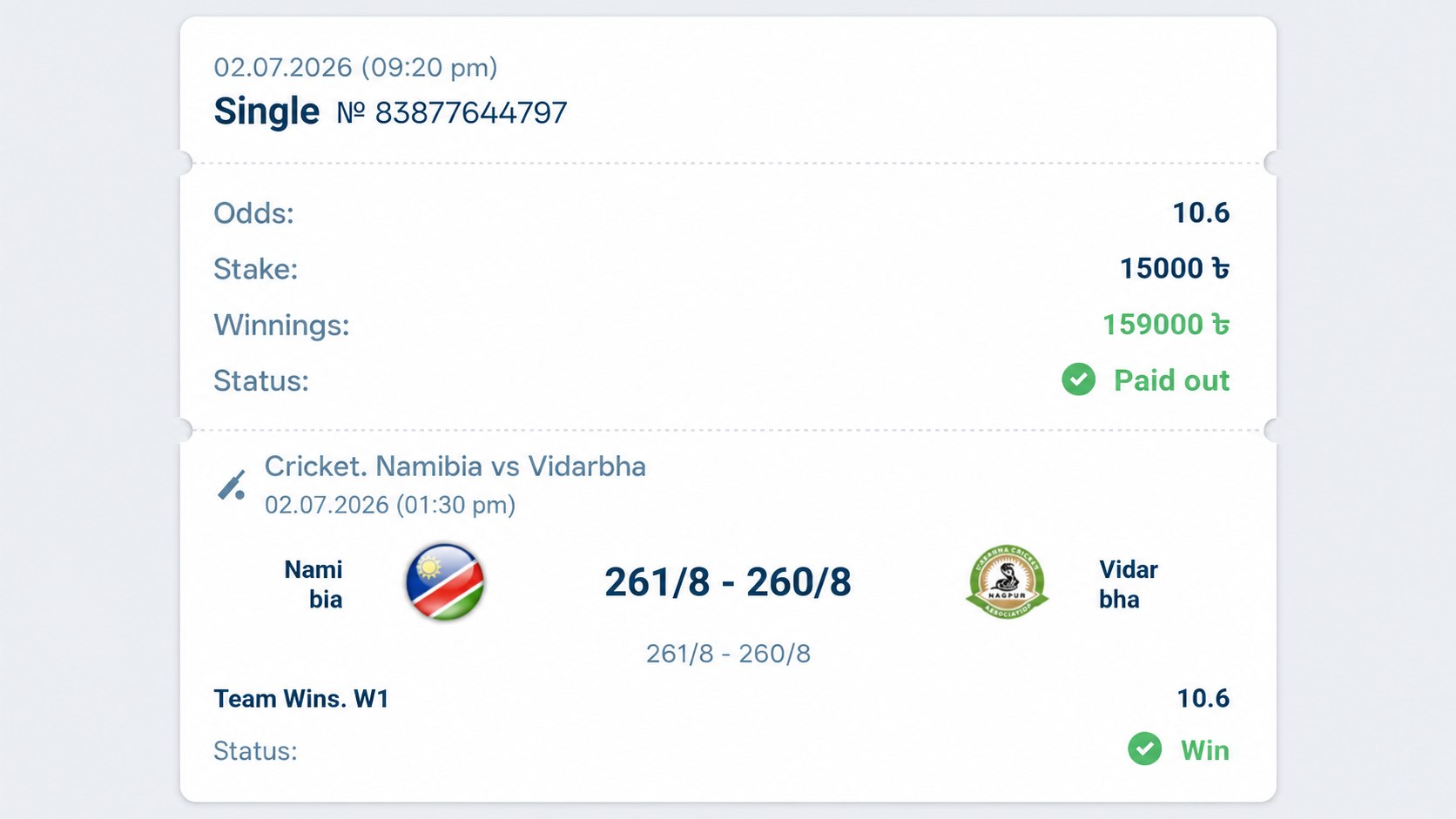The height and width of the screenshot is (819, 1456).
Task: Click the match time 02.07.2026 (01:30 pm)
Action: (390, 506)
